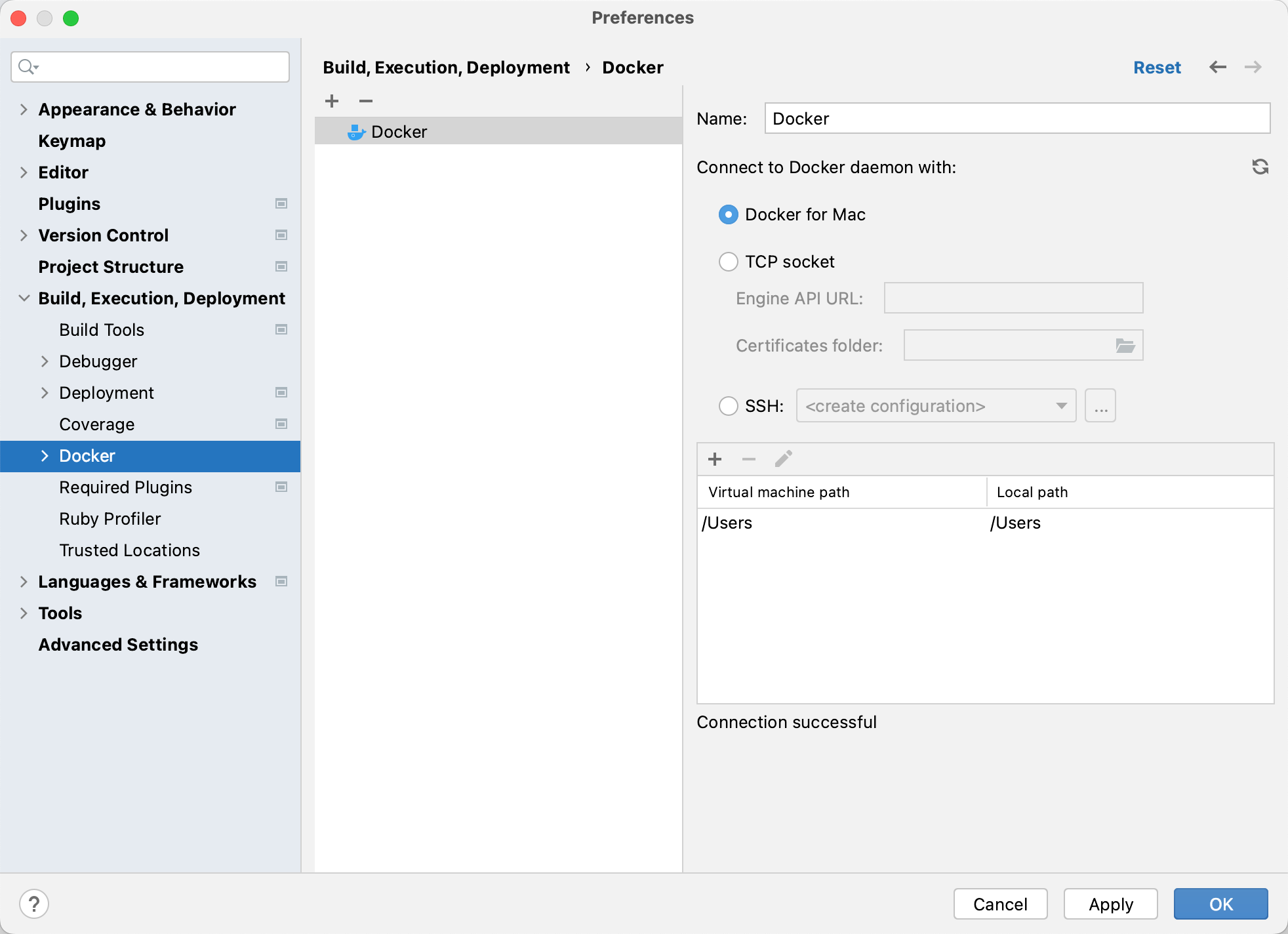Image resolution: width=1288 pixels, height=934 pixels.
Task: Edit the selected path mapping
Action: pos(783,459)
